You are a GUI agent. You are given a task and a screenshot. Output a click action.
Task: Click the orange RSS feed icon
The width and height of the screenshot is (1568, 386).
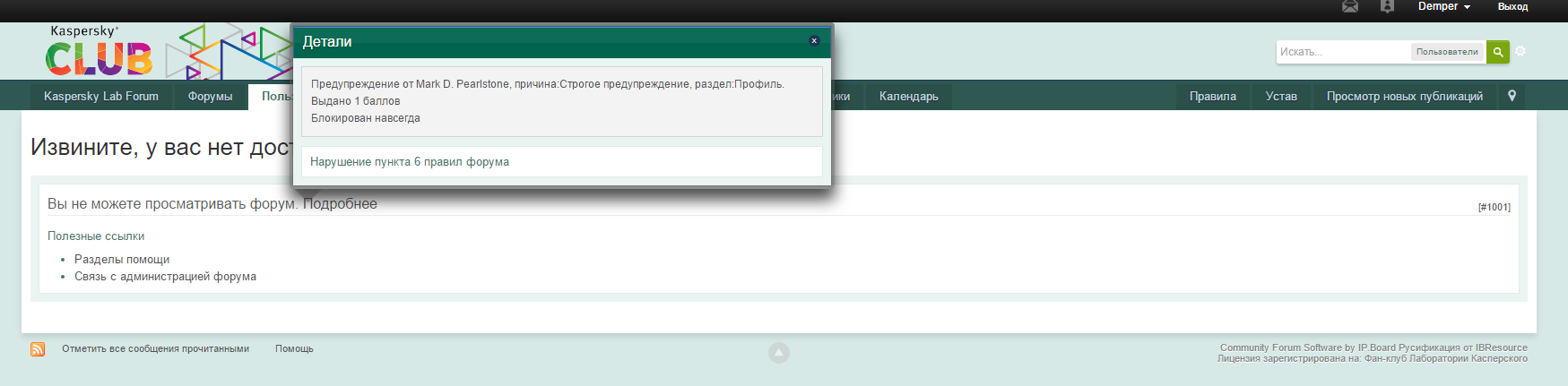(x=38, y=349)
